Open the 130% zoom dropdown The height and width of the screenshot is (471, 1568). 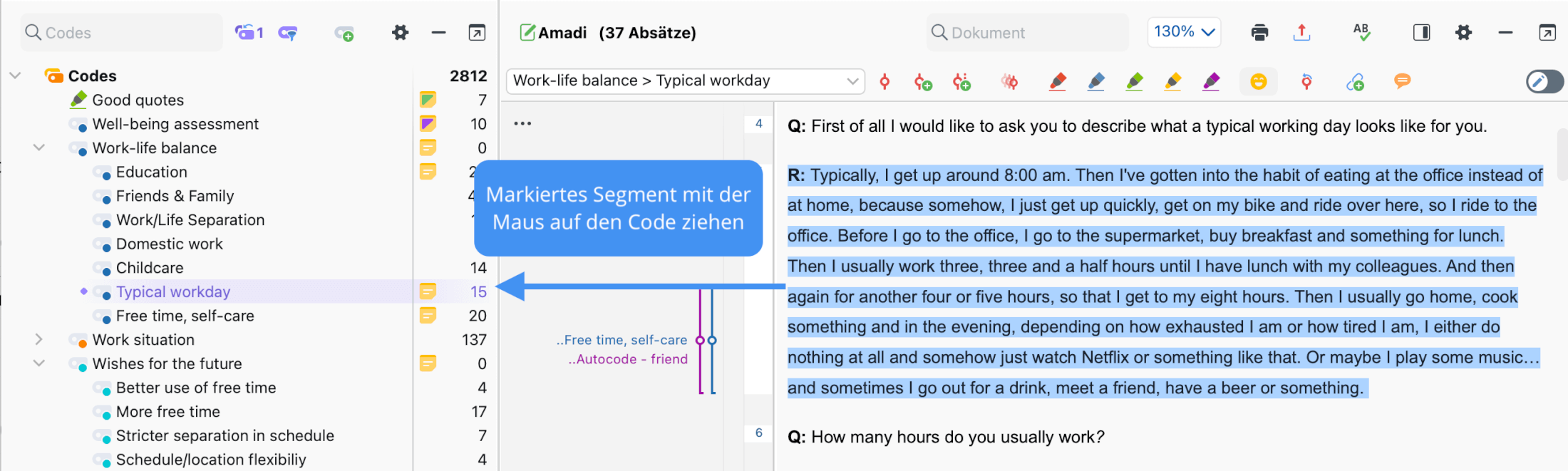1184,32
